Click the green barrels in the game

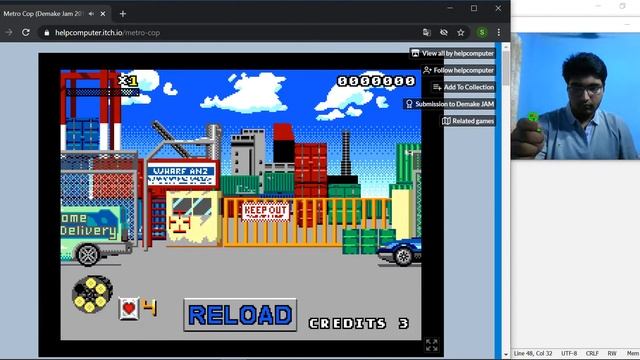tap(368, 242)
